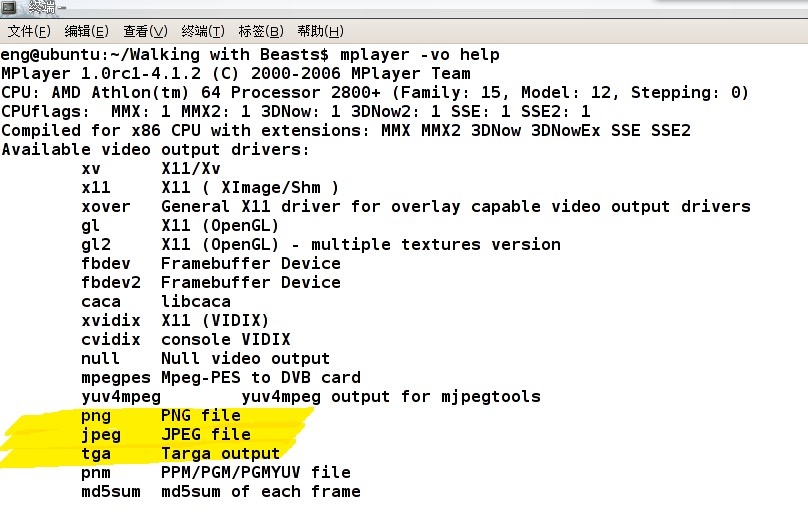This screenshot has height=518, width=808.
Task: Click the 'CPUflags:' line
Action: 296,112
